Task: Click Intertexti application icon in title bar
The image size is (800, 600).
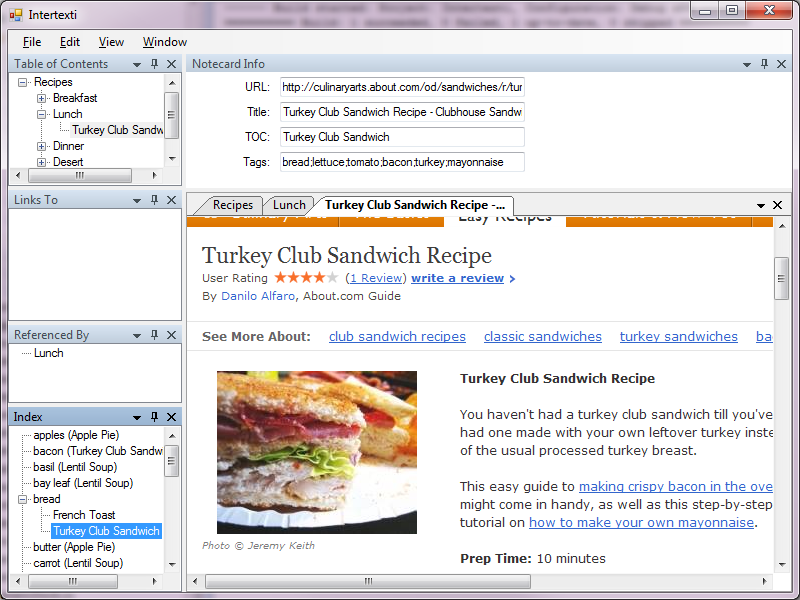Action: click(16, 15)
